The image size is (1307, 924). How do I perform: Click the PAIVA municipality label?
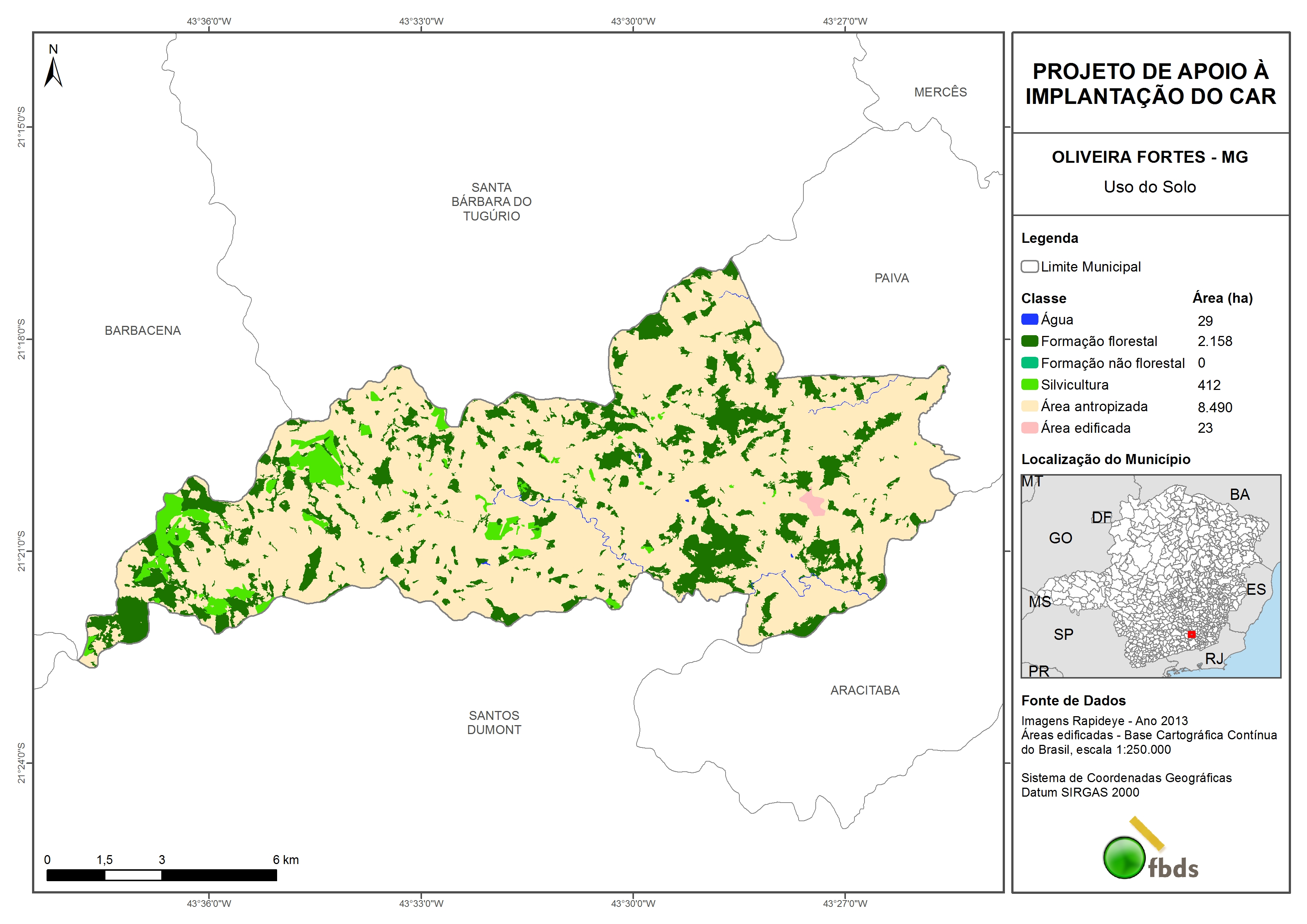[x=891, y=279]
